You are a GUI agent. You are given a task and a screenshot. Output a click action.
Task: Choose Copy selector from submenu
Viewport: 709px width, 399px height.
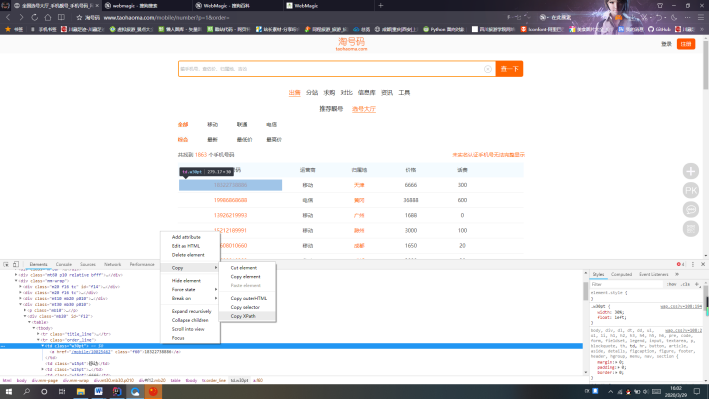[x=247, y=307]
